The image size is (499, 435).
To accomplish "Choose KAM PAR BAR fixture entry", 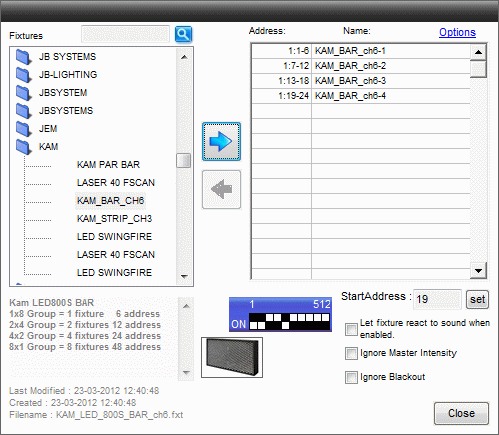I will pyautogui.click(x=108, y=165).
